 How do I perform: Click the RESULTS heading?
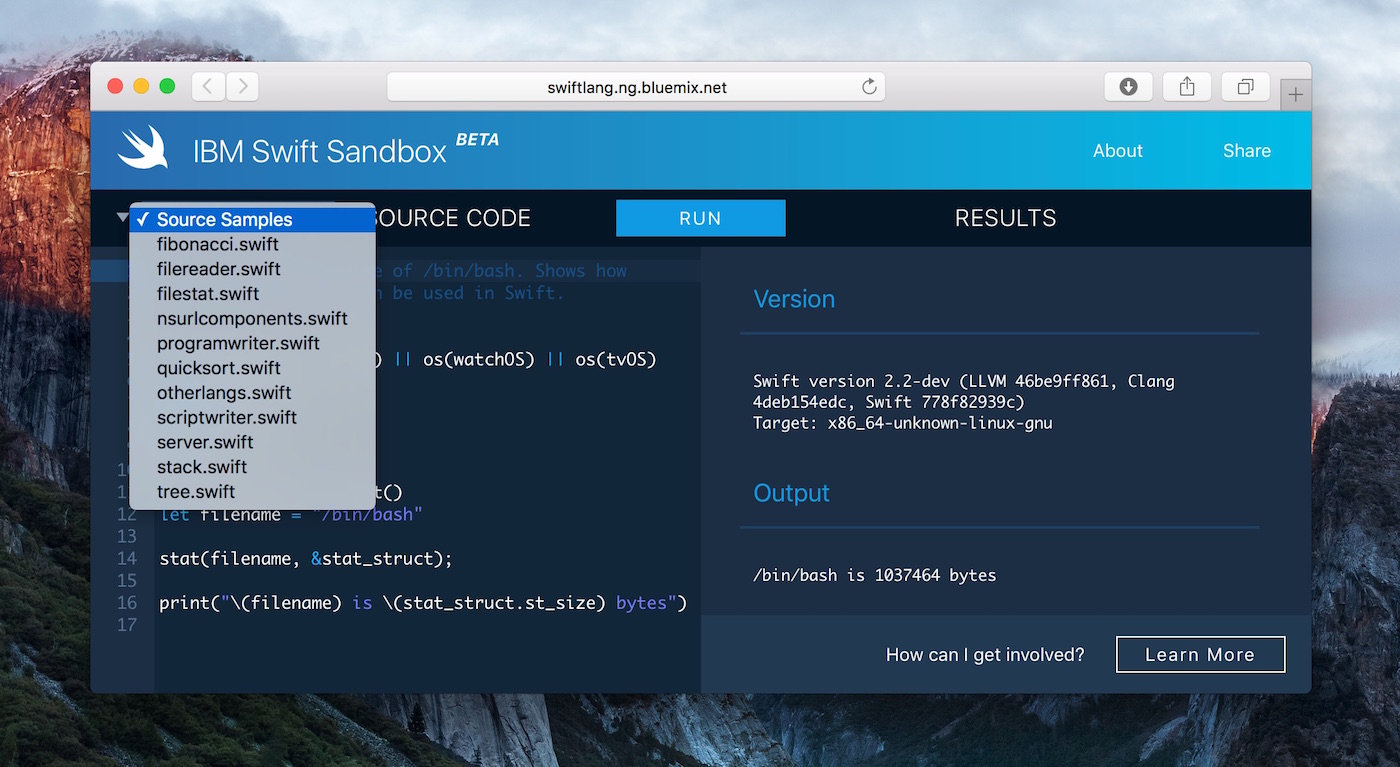point(1005,218)
